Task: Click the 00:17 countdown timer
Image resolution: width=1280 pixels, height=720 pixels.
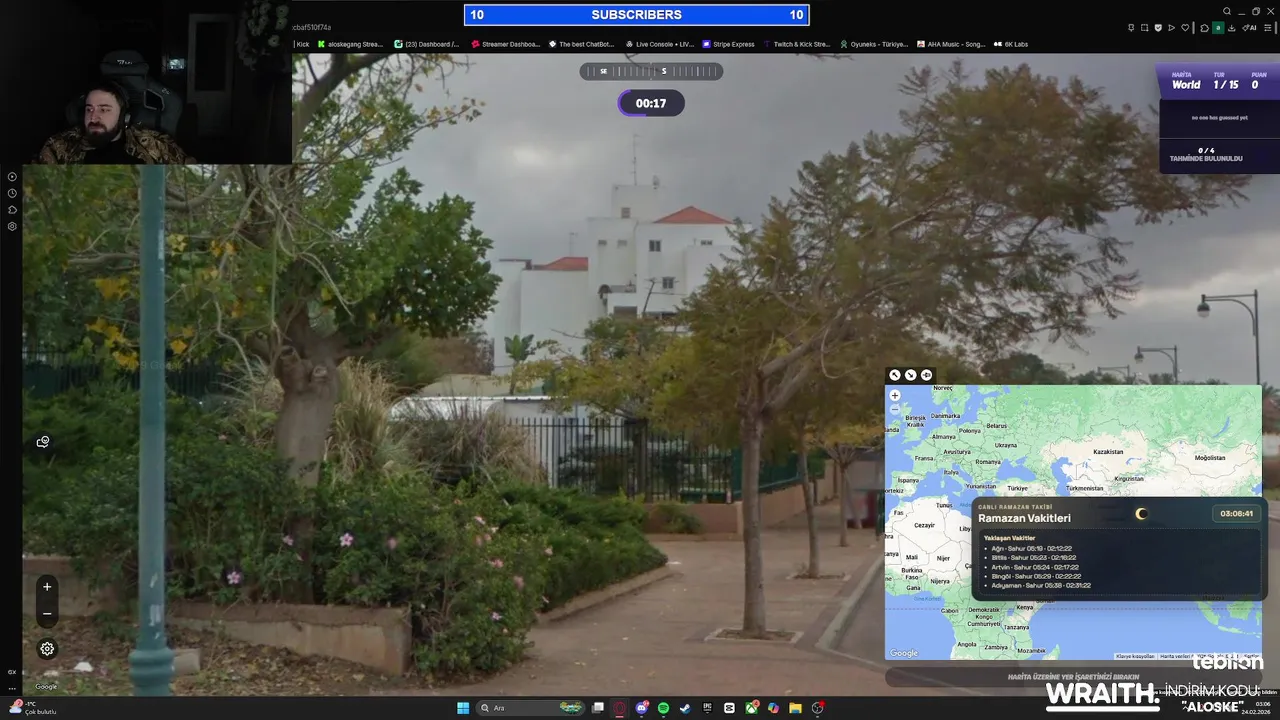Action: coord(651,103)
